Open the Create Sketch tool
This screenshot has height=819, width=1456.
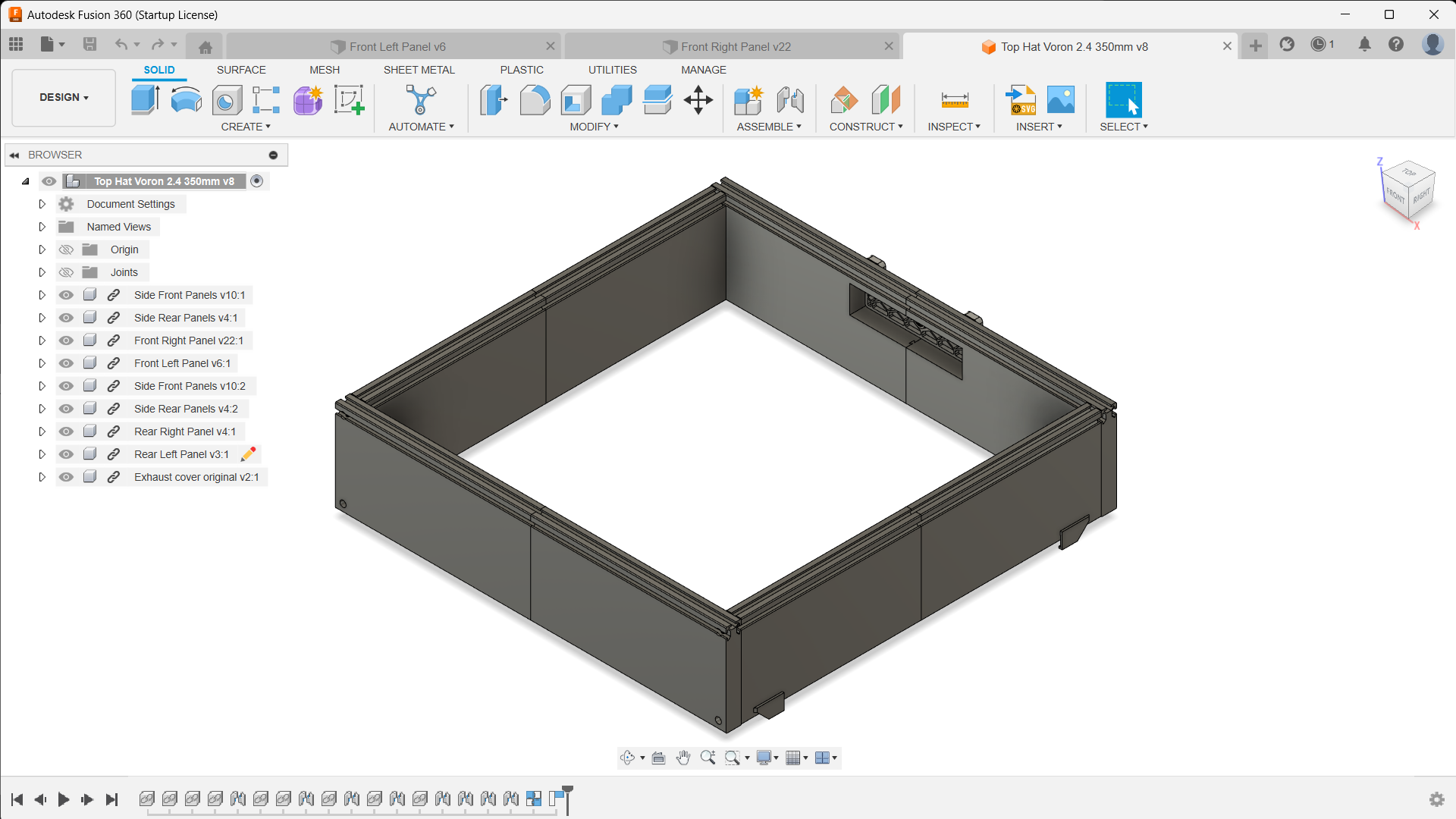[349, 99]
